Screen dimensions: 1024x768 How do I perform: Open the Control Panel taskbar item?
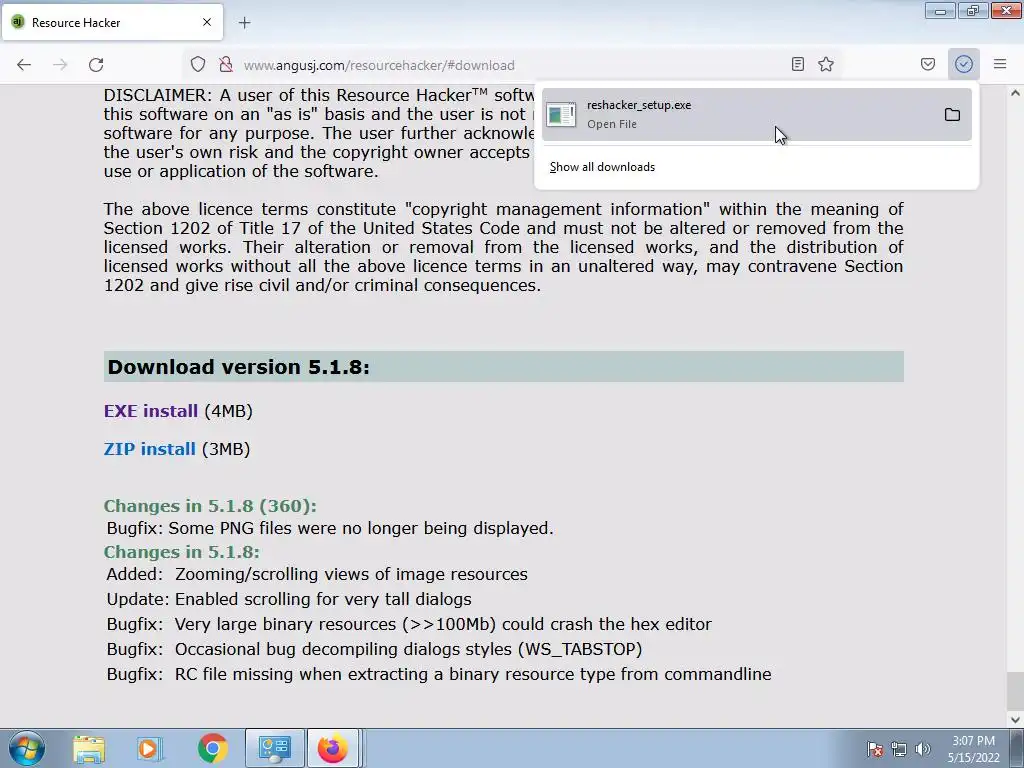(274, 748)
